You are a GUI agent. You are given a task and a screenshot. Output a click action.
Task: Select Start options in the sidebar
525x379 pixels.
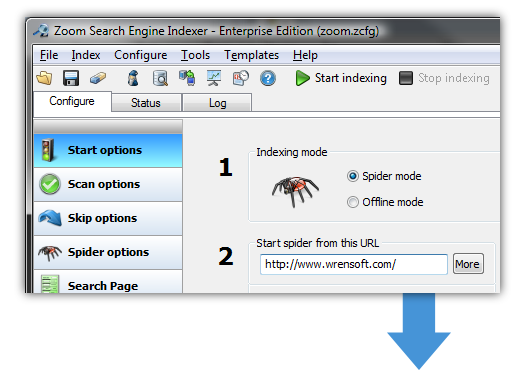pos(108,151)
